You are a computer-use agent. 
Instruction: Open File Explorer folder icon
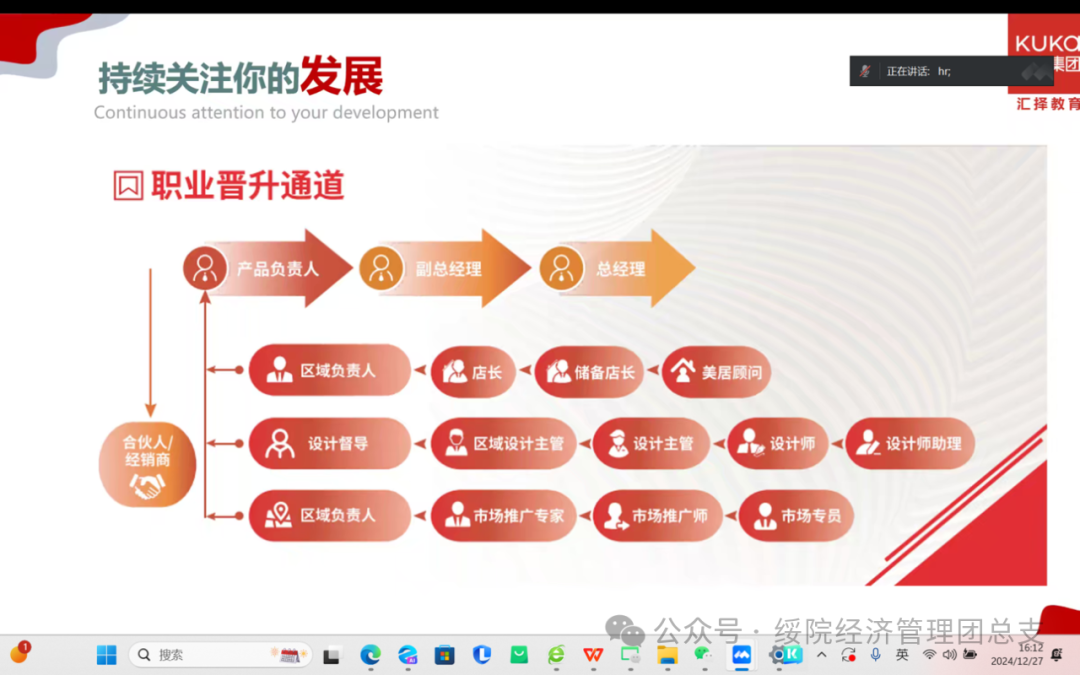point(667,655)
